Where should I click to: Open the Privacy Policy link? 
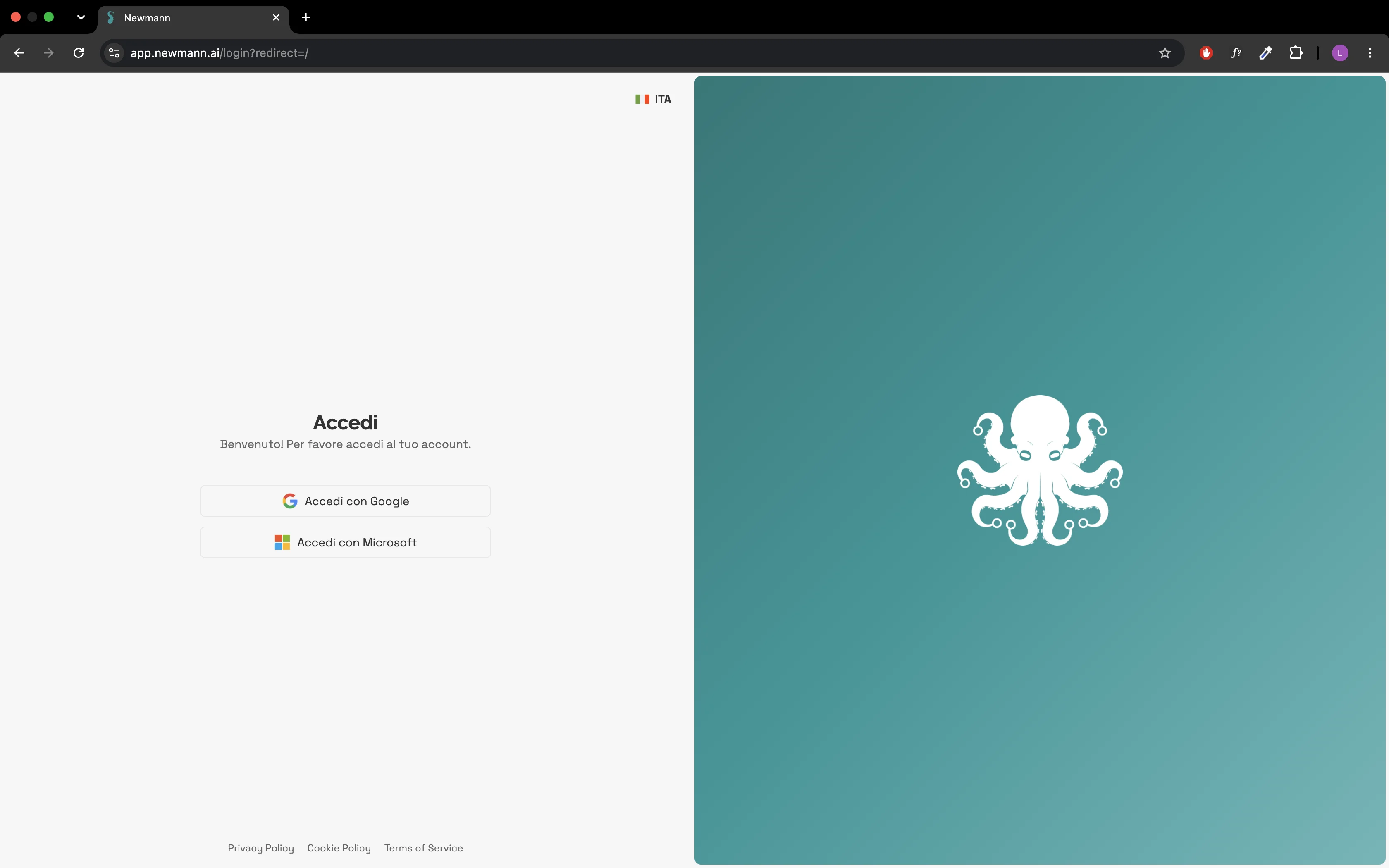click(260, 848)
